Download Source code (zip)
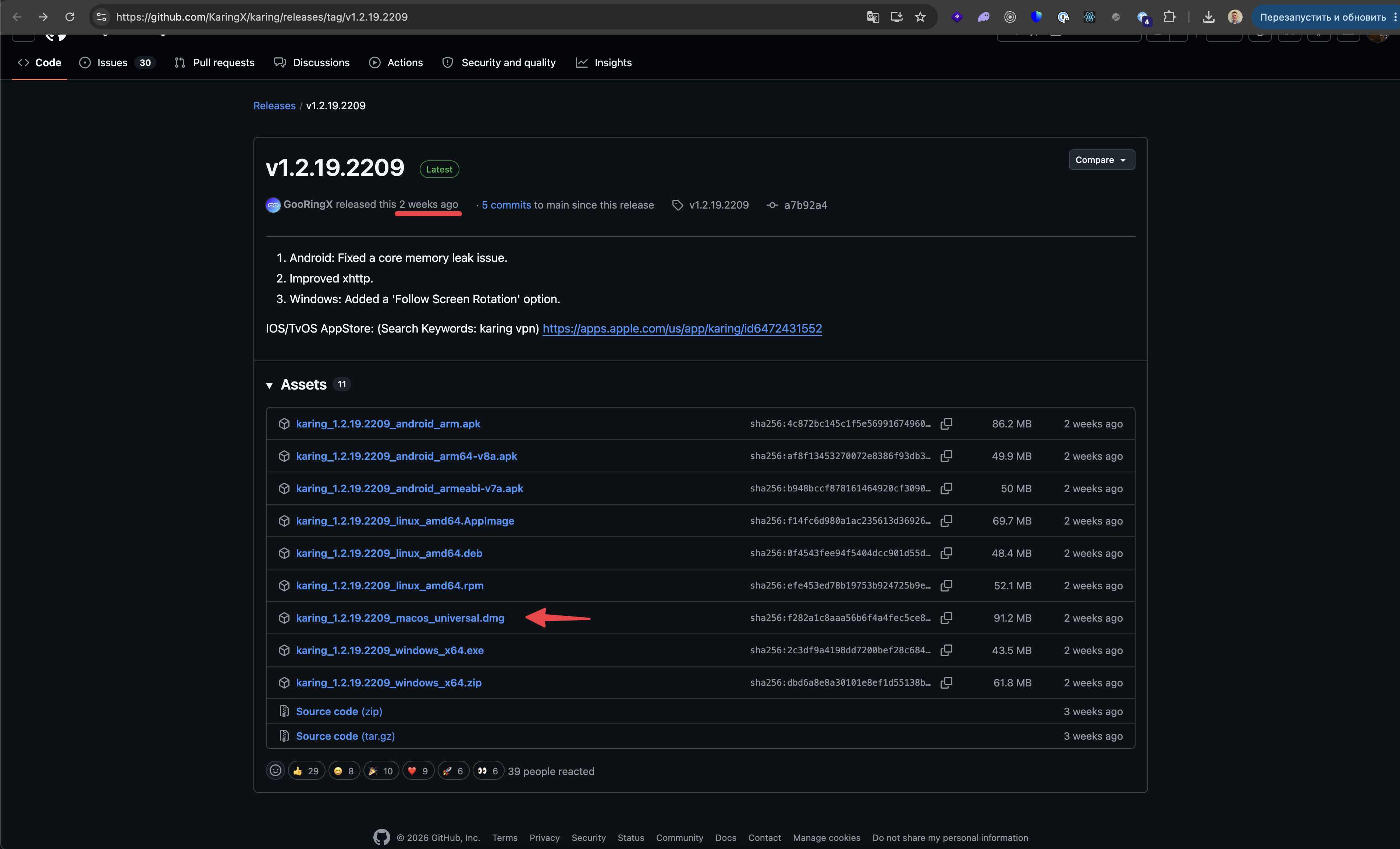This screenshot has width=1400, height=849. point(339,711)
